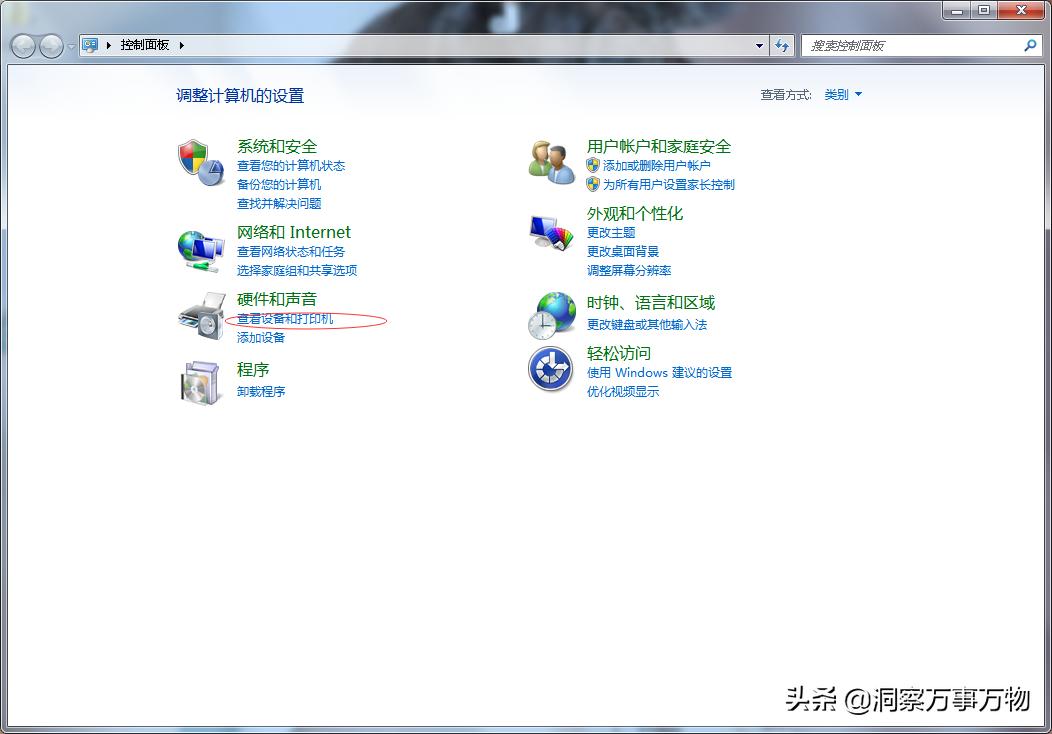Click the 轻松访问 accessibility icon

551,368
